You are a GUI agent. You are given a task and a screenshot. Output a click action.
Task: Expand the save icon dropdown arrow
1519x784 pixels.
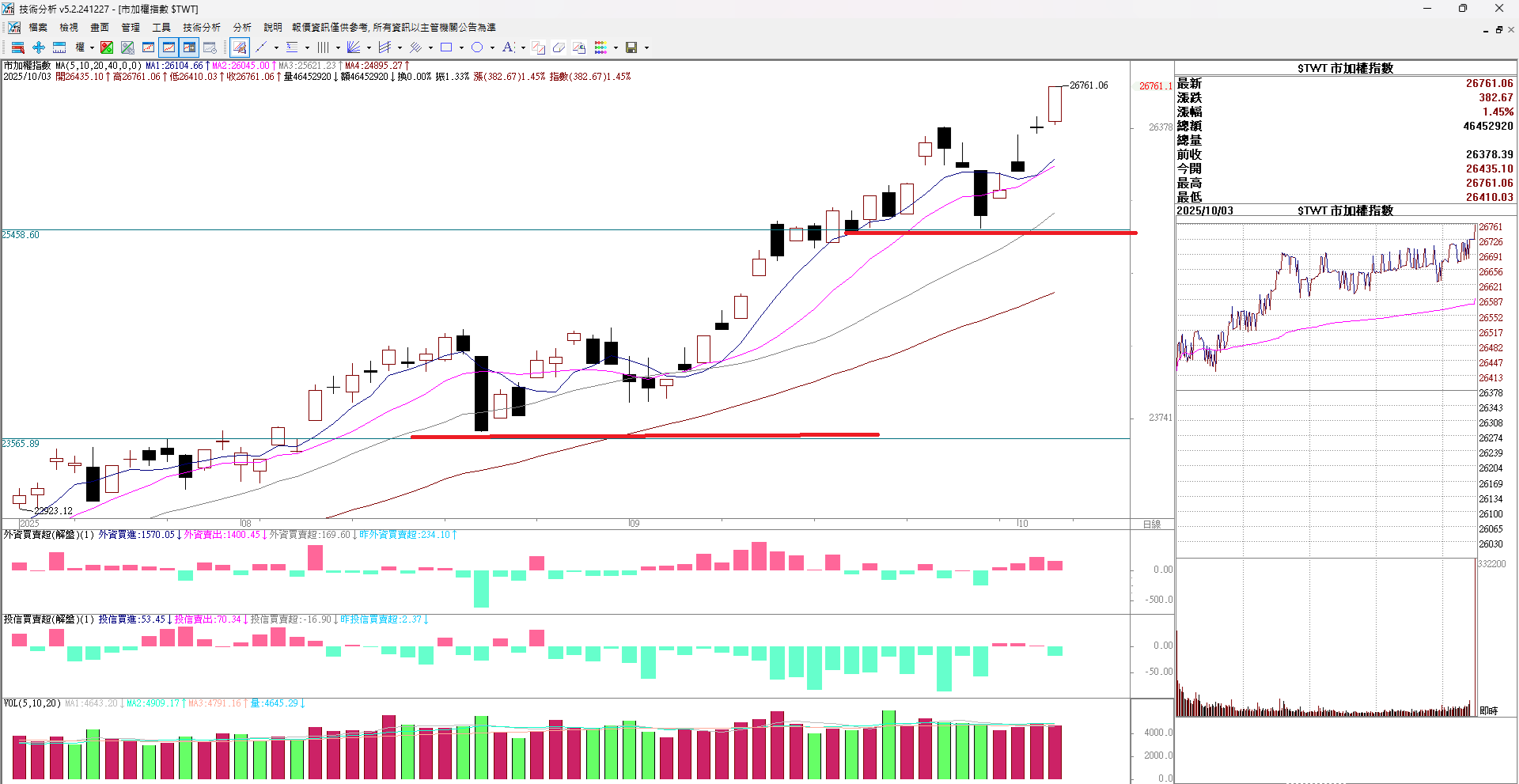(646, 47)
